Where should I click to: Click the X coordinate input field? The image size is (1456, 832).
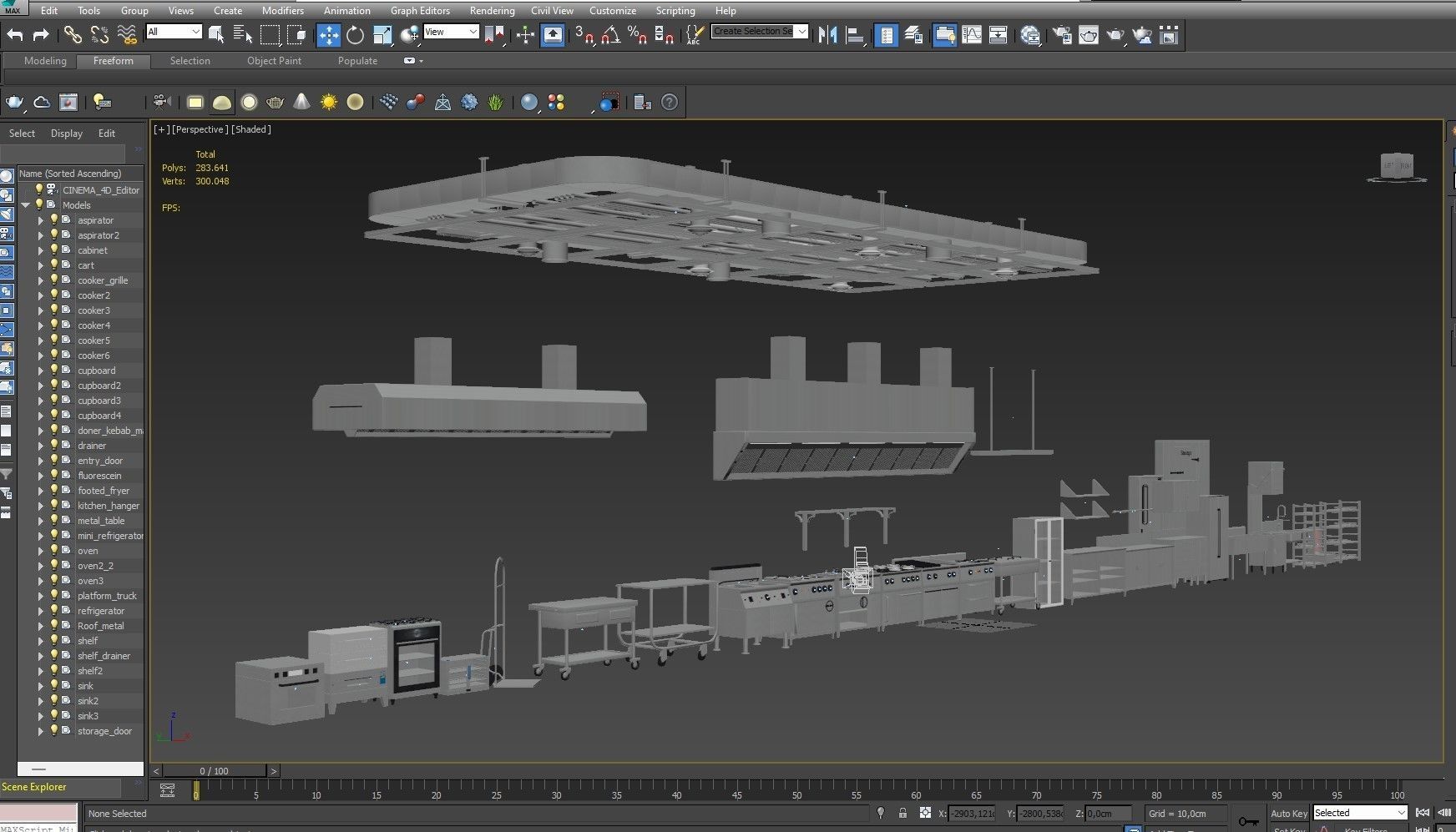(972, 814)
